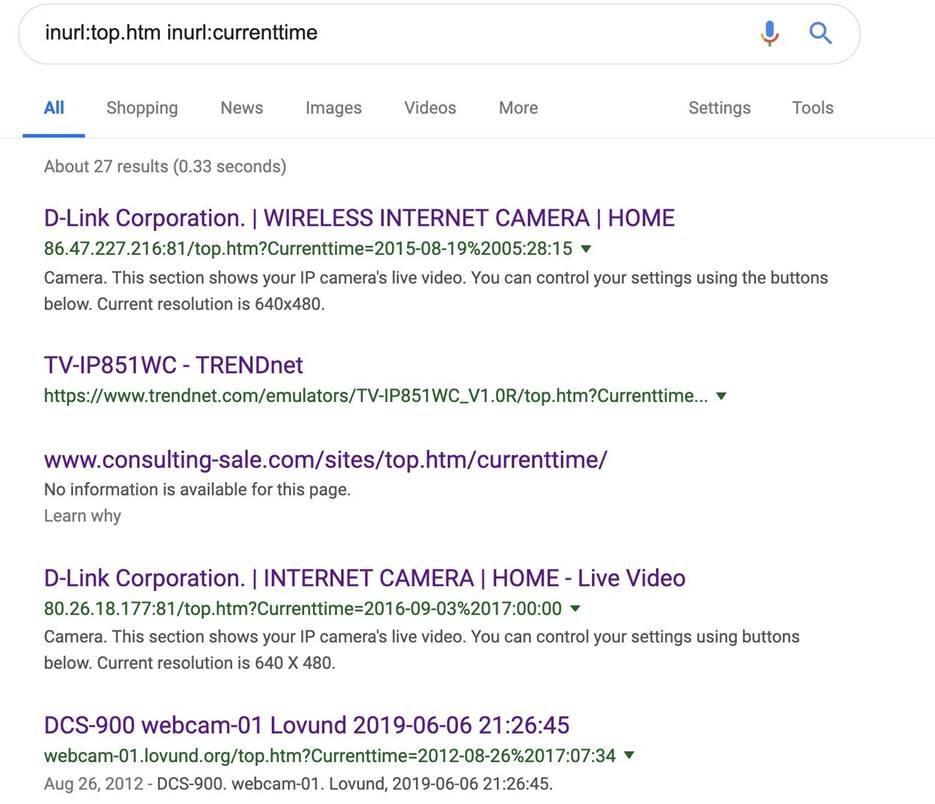The height and width of the screenshot is (804, 935).
Task: Open D-Link WIRELESS INTERNET CAMERA result
Action: click(x=359, y=218)
